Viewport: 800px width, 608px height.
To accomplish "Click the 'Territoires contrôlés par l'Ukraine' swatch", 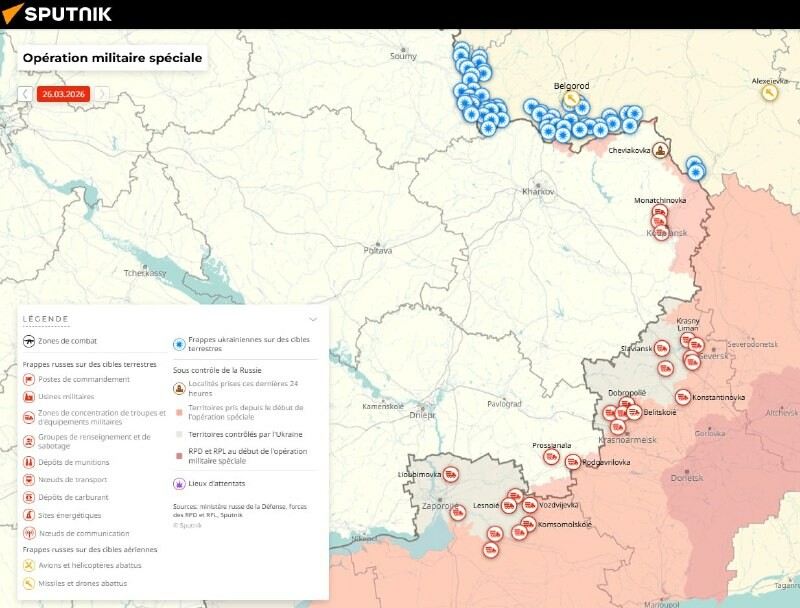I will pyautogui.click(x=178, y=434).
